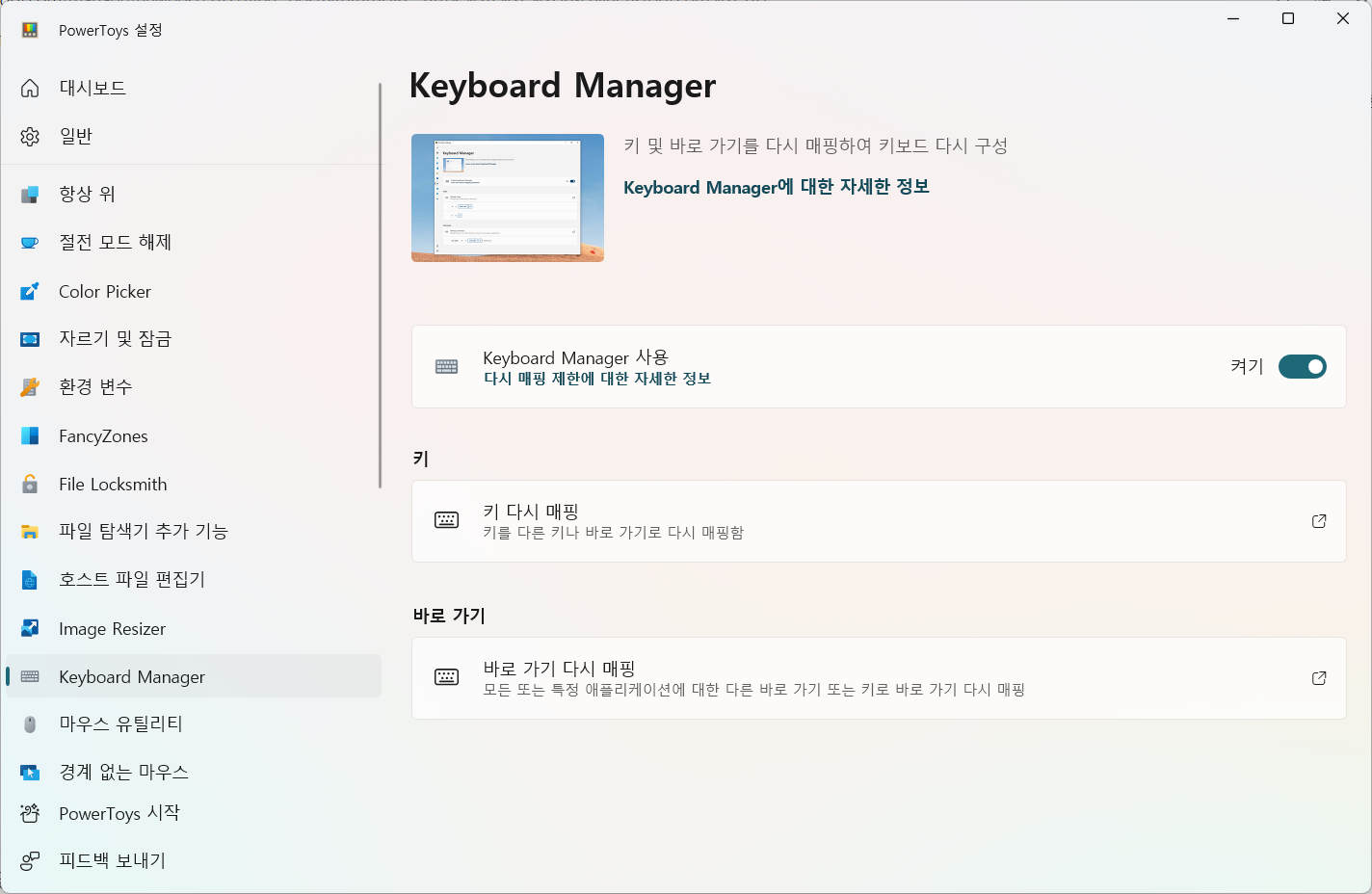The height and width of the screenshot is (894, 1372).
Task: Click the Hosts File Editor (호스트 파일) icon
Action: pos(30,580)
